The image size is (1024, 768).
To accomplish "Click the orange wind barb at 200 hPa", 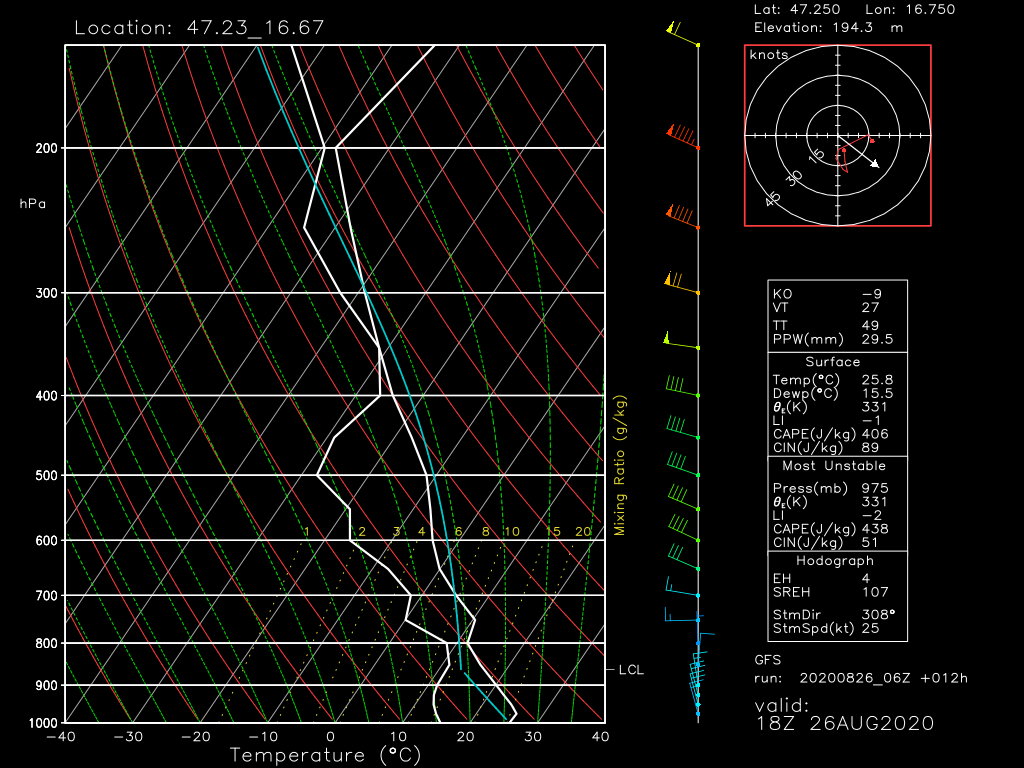I will click(683, 137).
